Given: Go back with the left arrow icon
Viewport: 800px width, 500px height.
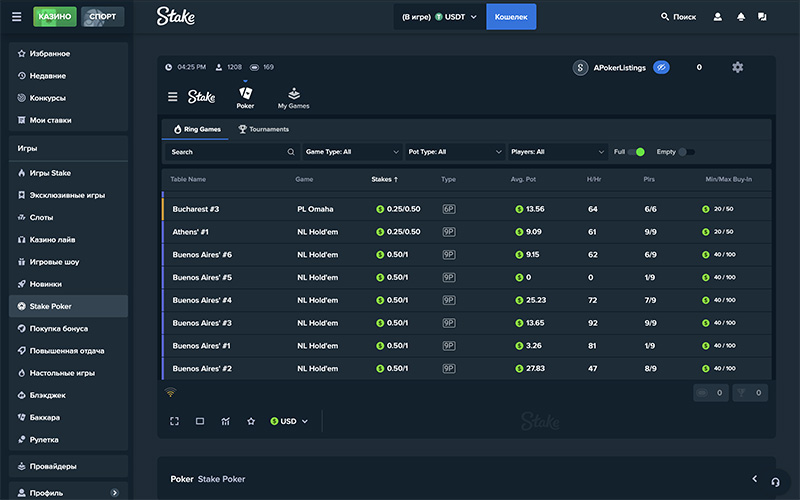Looking at the screenshot, I should click(x=755, y=479).
